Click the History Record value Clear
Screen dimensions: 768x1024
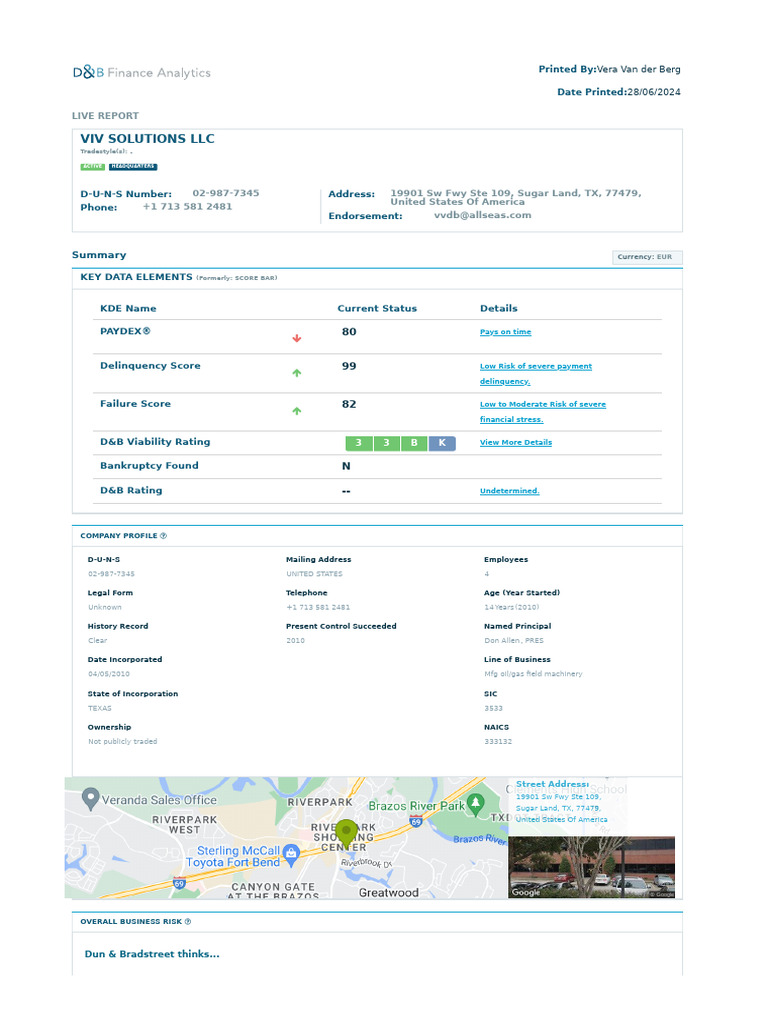[x=98, y=641]
